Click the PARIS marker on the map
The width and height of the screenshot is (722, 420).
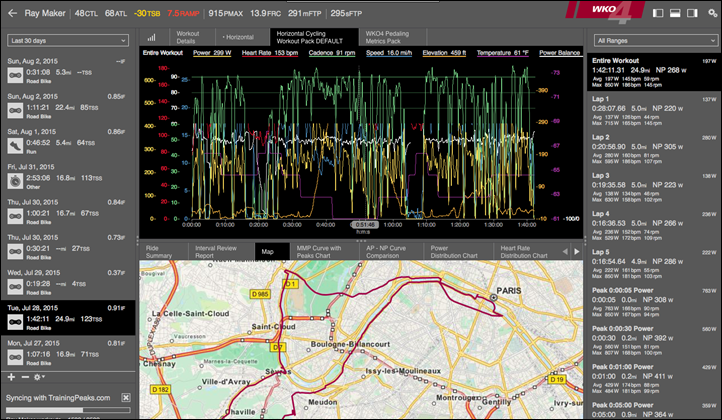494,298
